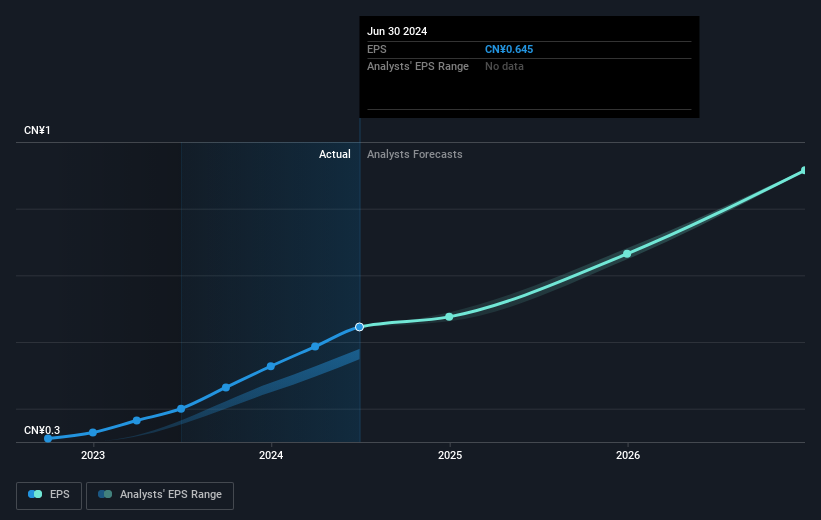
Task: Click the tooltip 'Analysts' EPS Range' row label
Action: [418, 67]
